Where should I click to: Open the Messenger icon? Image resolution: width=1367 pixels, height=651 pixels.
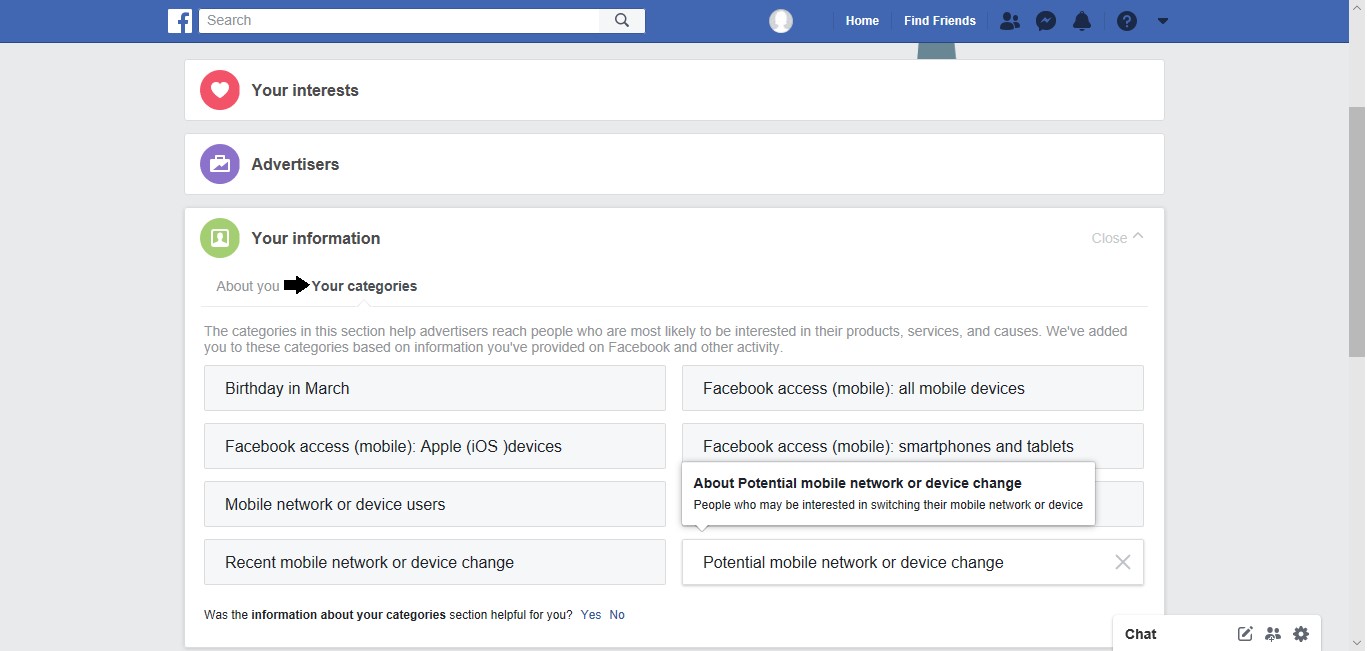(x=1046, y=21)
